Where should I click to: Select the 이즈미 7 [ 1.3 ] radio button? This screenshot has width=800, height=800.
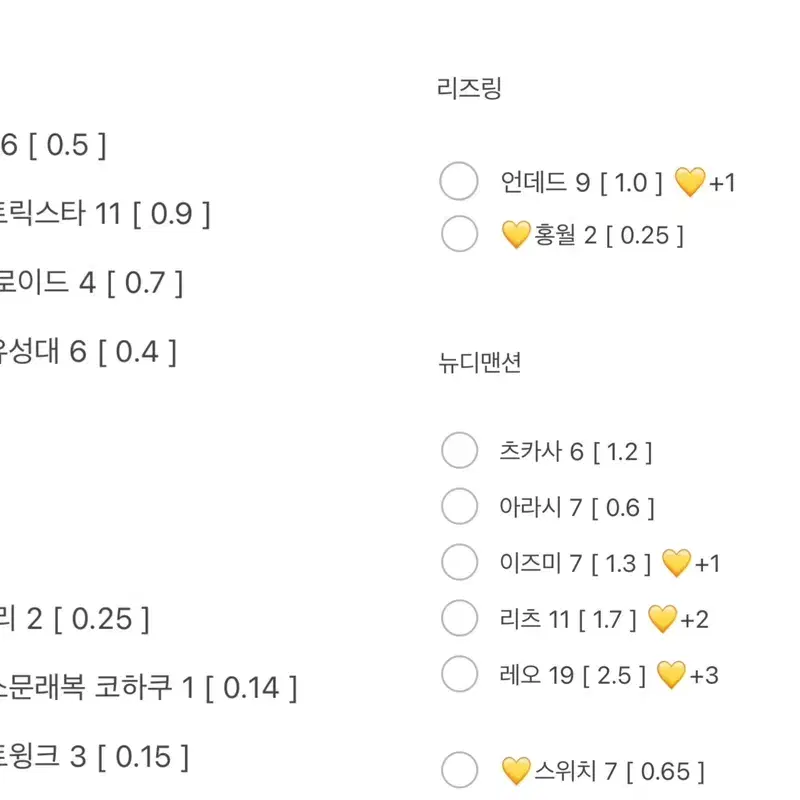pyautogui.click(x=459, y=562)
